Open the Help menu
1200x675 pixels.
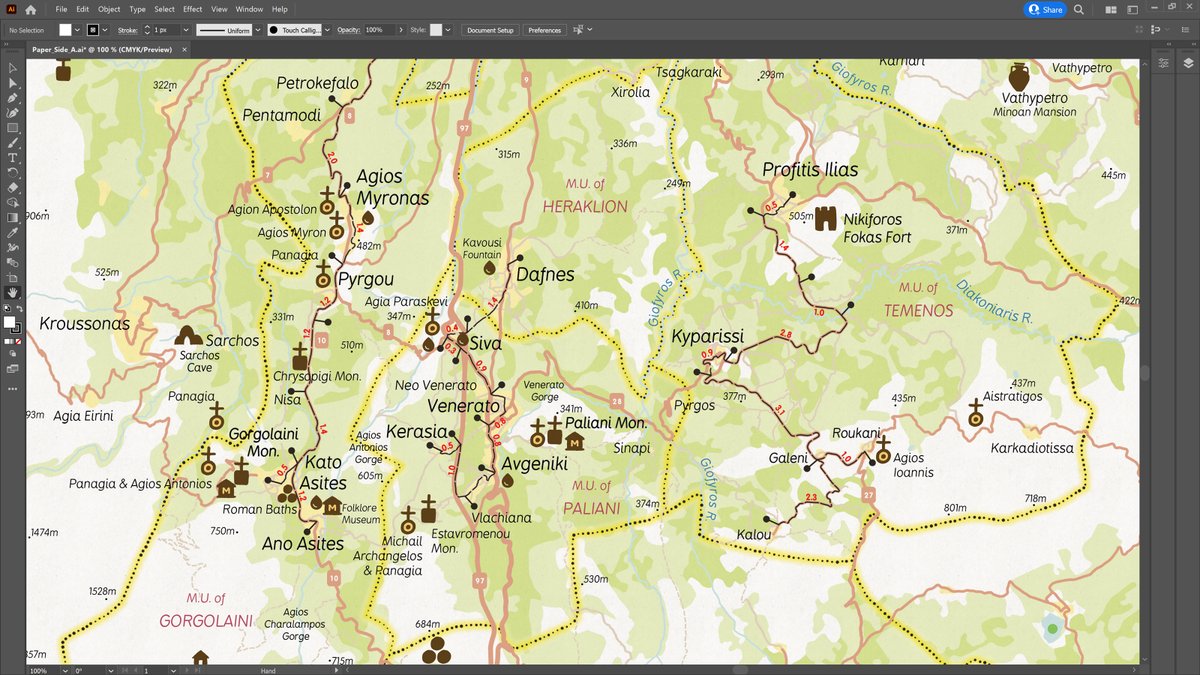[279, 9]
